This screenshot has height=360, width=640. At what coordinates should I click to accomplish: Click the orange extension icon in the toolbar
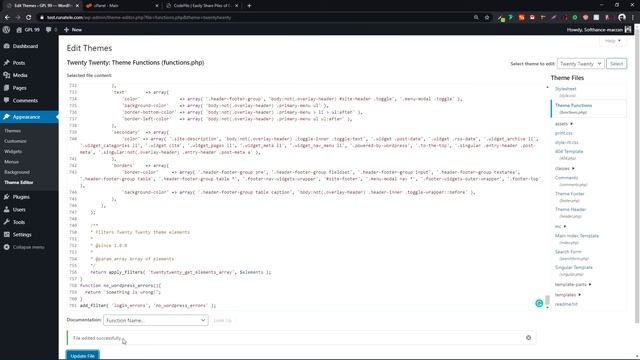521,18
